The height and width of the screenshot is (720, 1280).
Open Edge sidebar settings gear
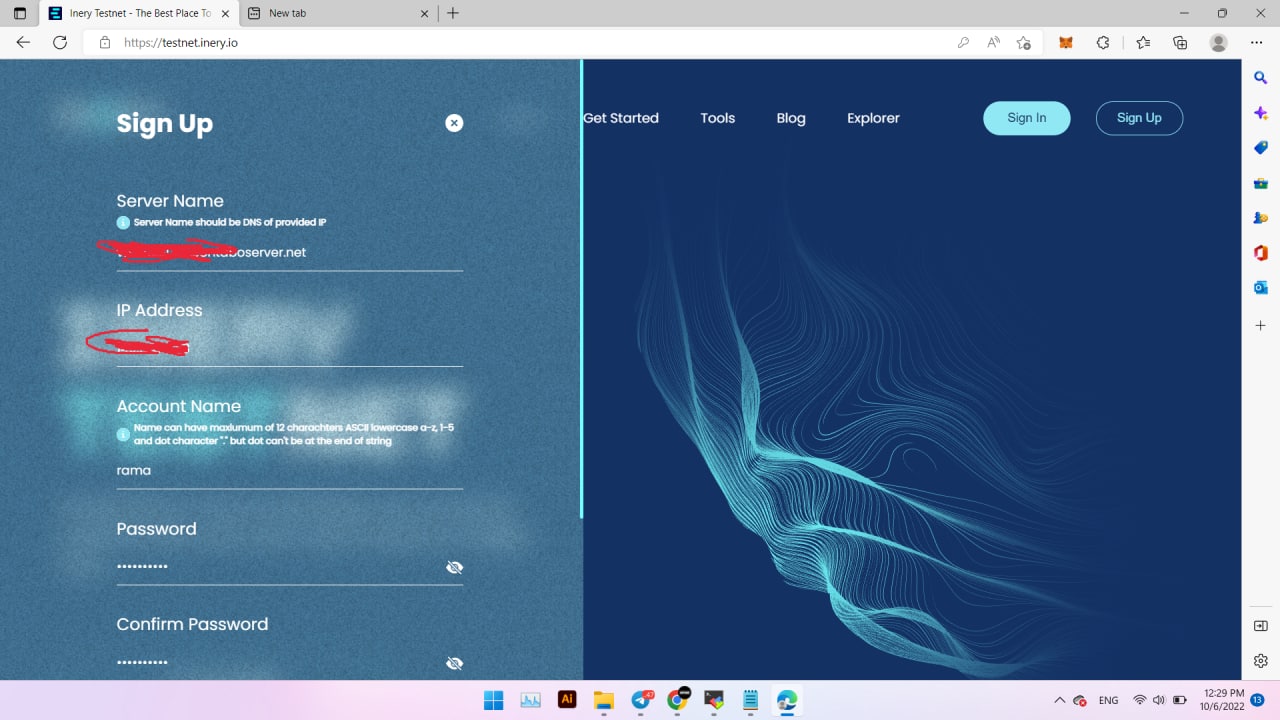click(x=1260, y=660)
